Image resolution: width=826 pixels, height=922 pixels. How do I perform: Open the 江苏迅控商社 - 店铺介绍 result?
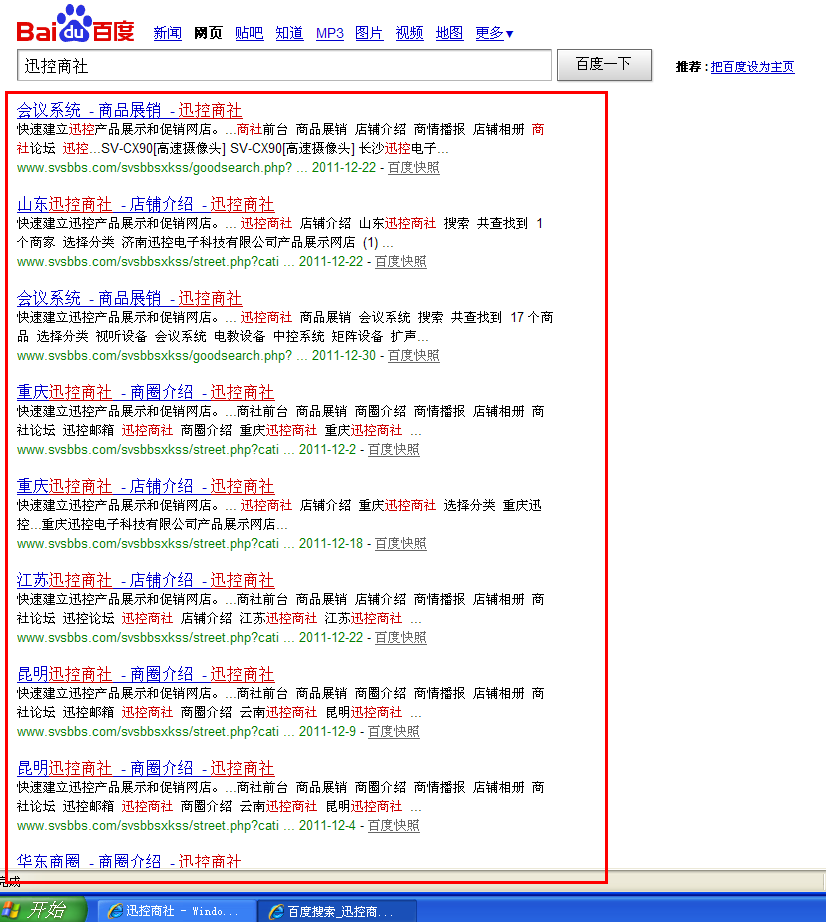tap(145, 580)
